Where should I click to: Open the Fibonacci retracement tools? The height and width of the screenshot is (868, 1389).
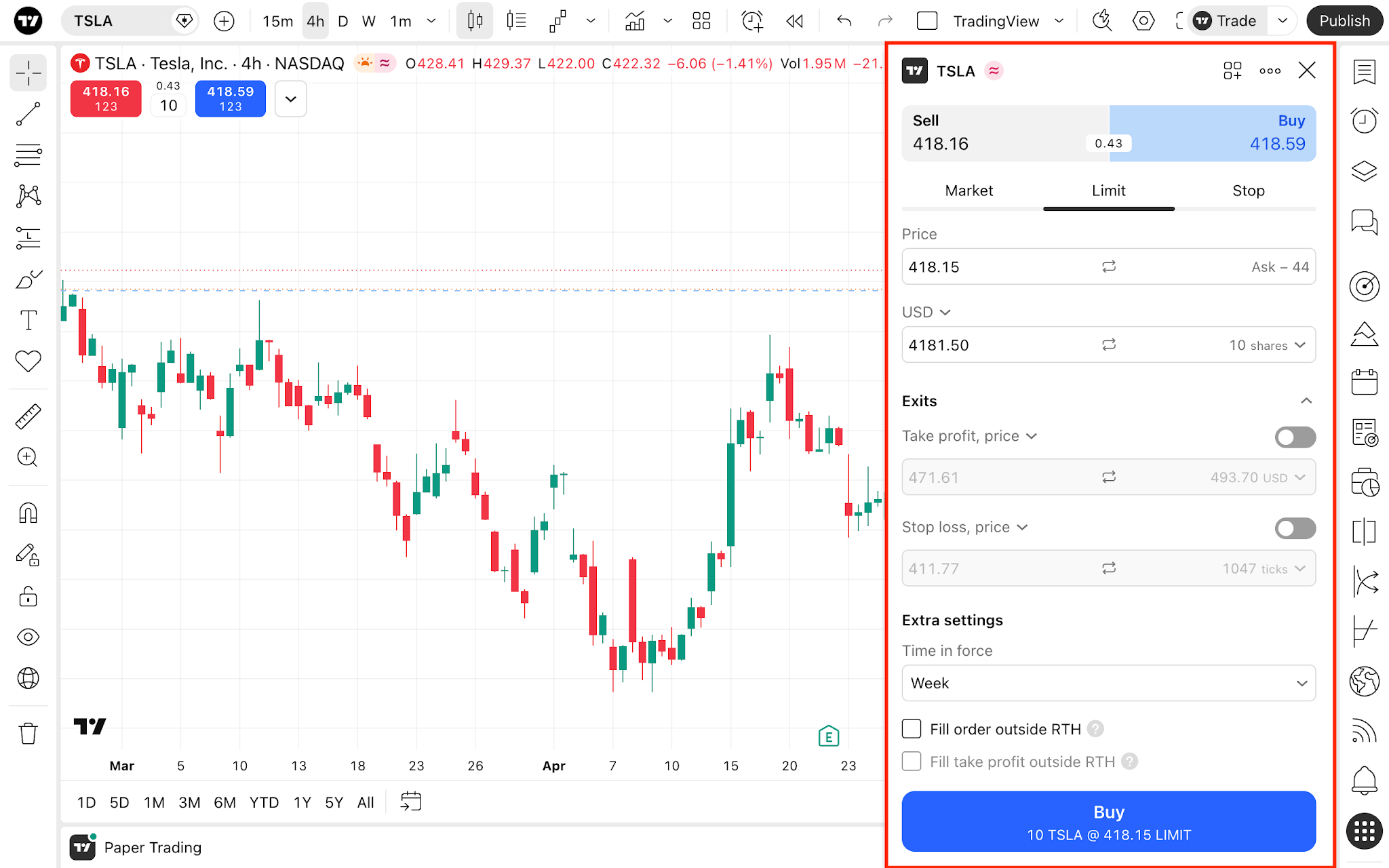[x=28, y=155]
